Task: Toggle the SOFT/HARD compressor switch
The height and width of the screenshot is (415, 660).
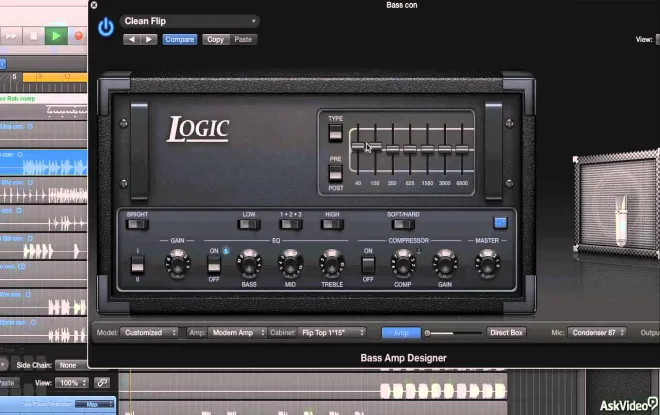Action: [x=403, y=225]
